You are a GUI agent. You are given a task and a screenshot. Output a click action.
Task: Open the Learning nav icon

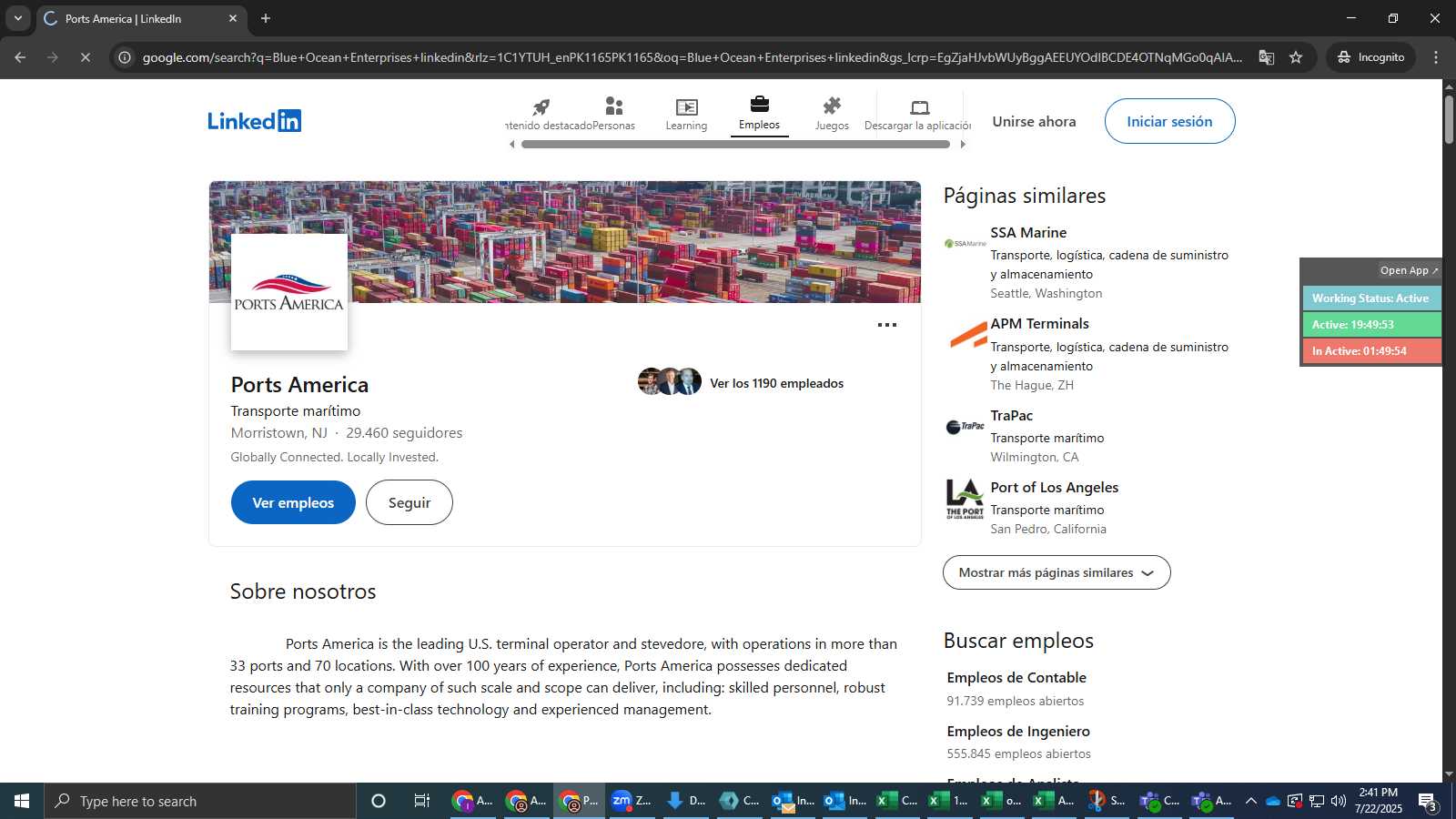pyautogui.click(x=686, y=115)
